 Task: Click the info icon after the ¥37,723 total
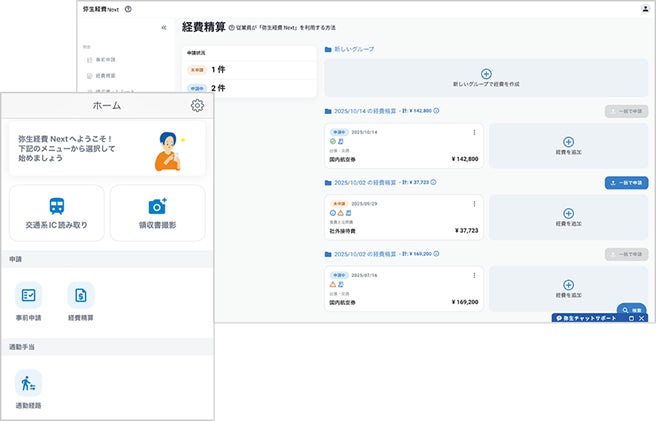point(433,182)
